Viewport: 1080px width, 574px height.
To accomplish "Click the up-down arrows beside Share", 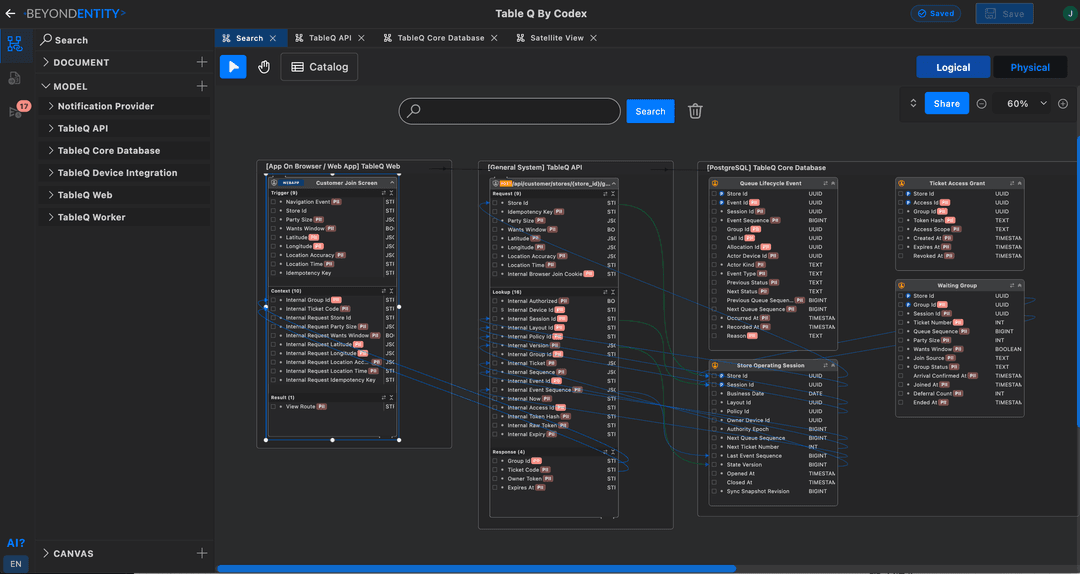I will tap(913, 103).
